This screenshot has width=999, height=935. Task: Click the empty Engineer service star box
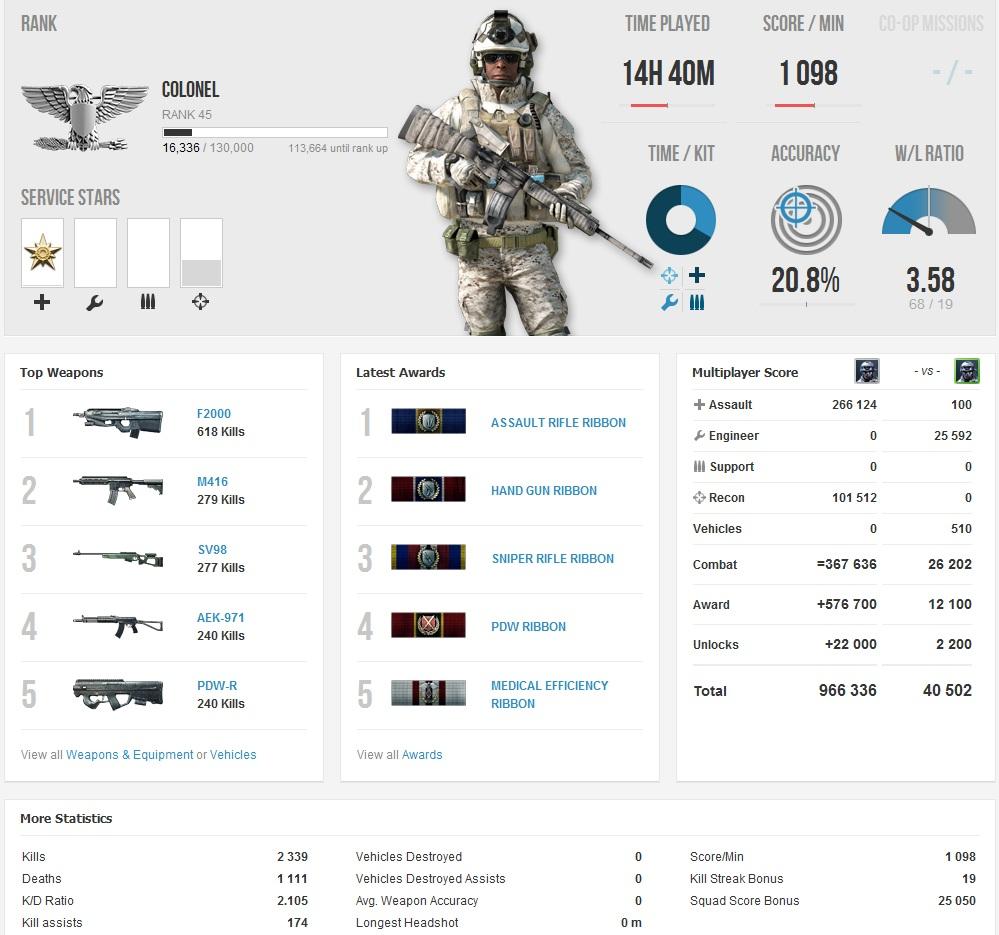pyautogui.click(x=96, y=252)
